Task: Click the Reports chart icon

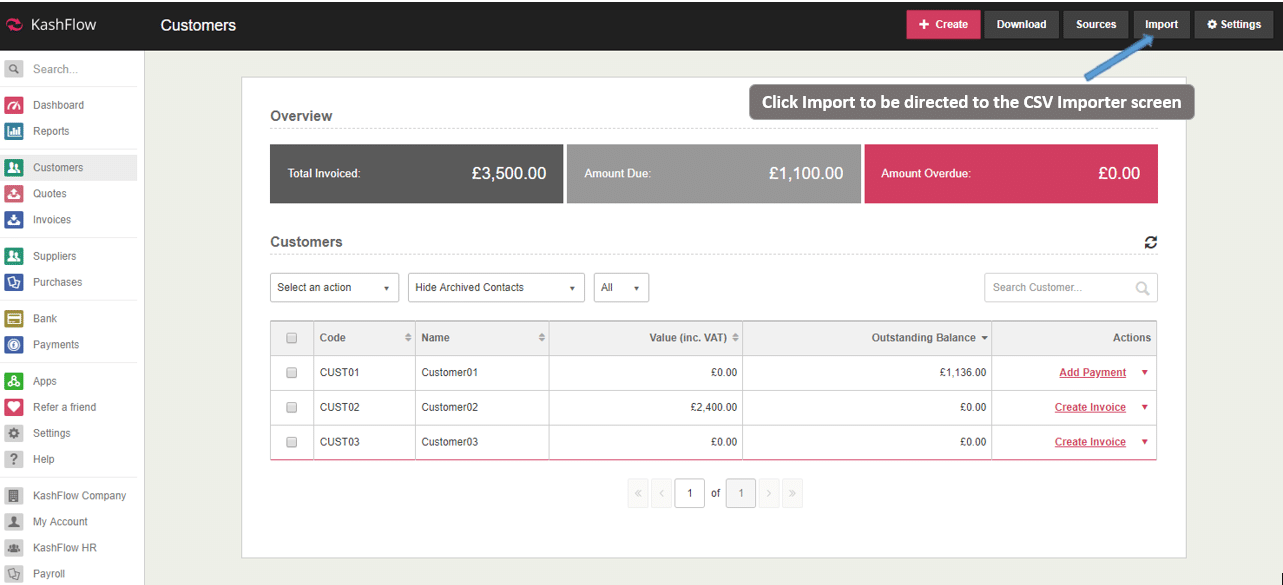Action: [14, 131]
